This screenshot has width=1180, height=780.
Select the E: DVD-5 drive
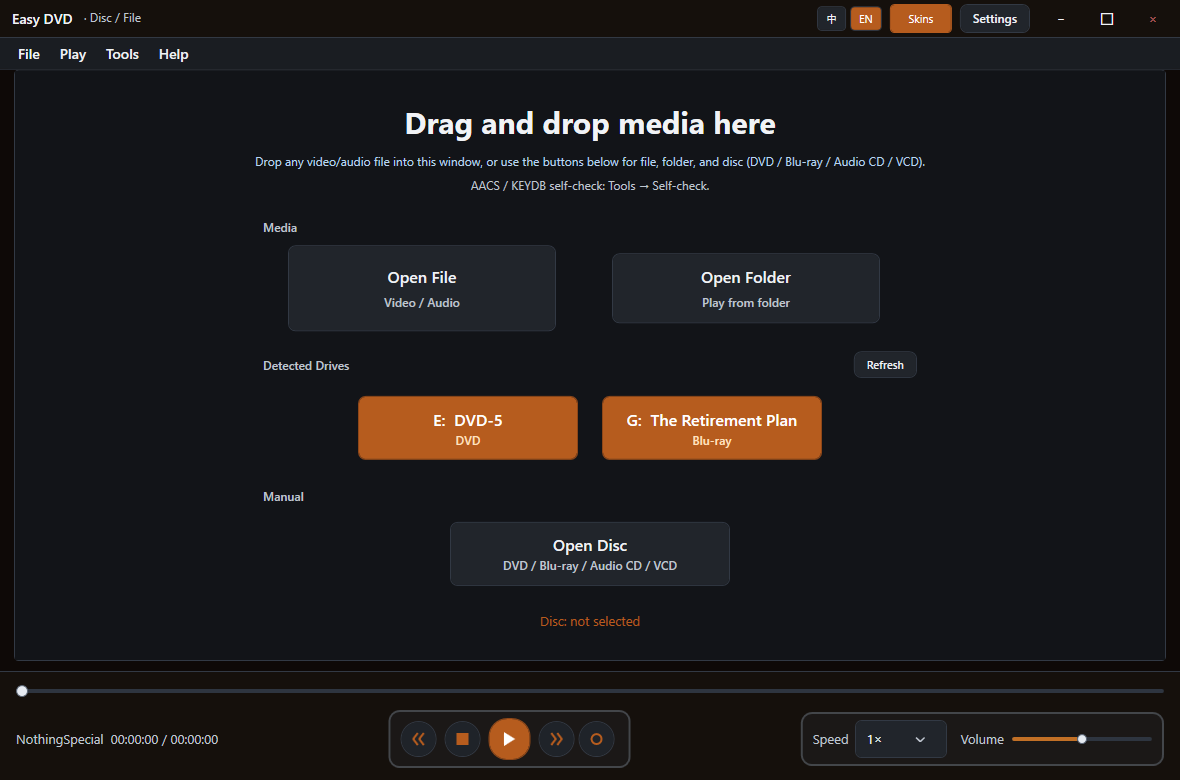point(468,428)
